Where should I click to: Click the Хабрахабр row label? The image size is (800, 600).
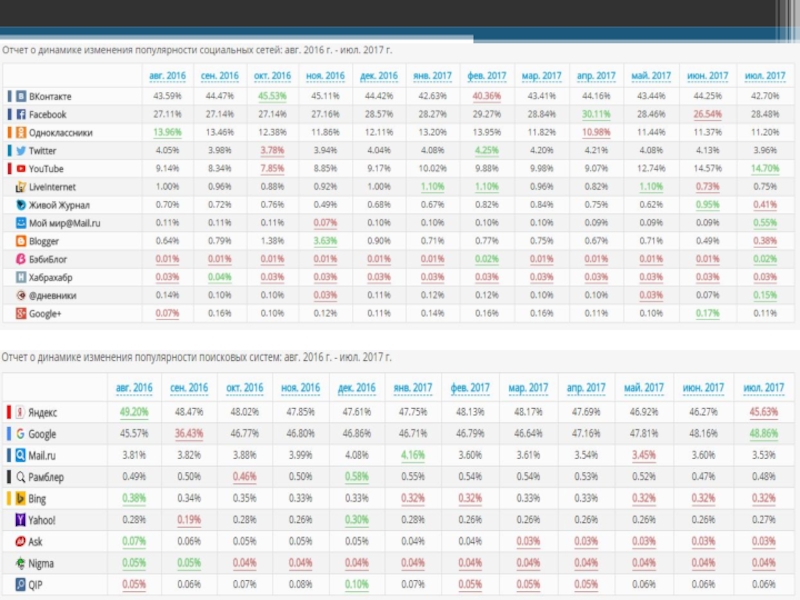pyautogui.click(x=50, y=277)
